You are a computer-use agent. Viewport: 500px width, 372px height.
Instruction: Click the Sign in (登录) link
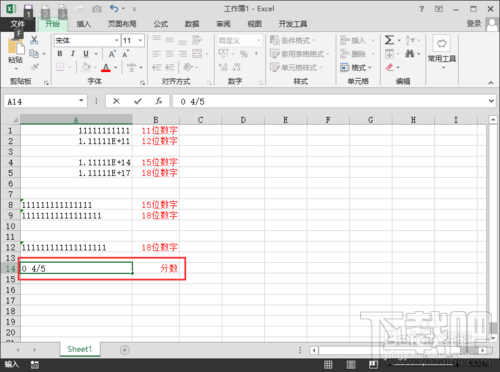(x=473, y=24)
